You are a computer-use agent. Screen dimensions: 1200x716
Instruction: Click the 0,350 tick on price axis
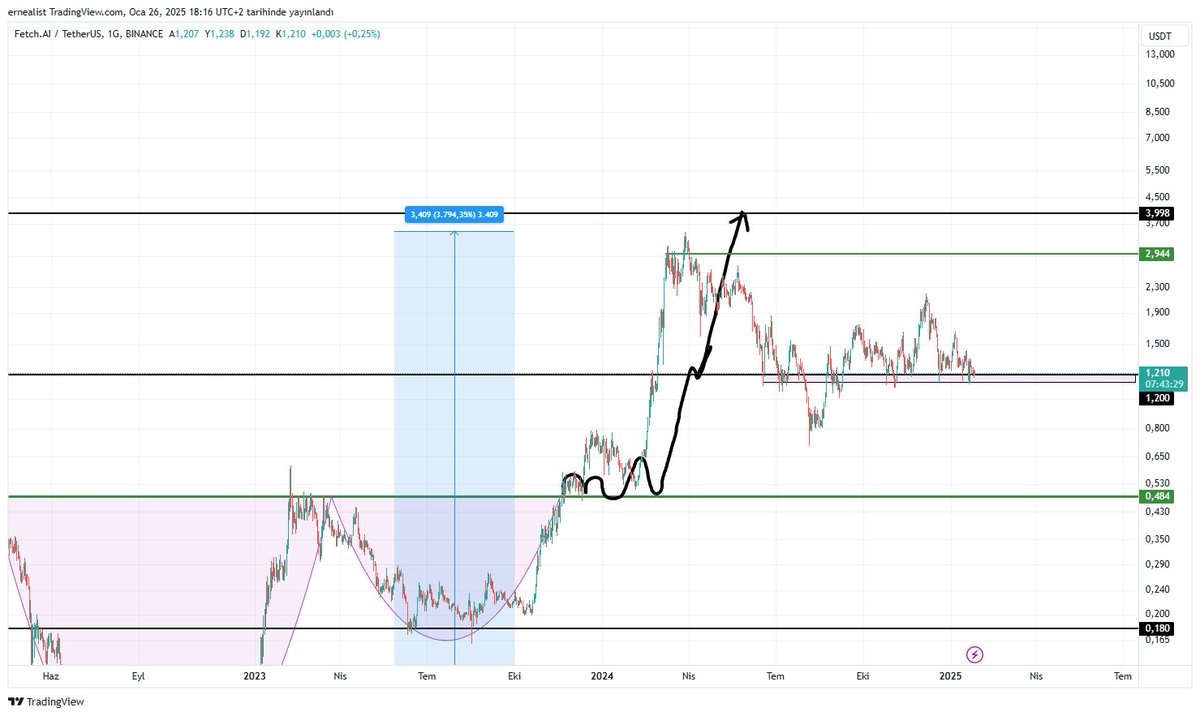pos(1159,540)
